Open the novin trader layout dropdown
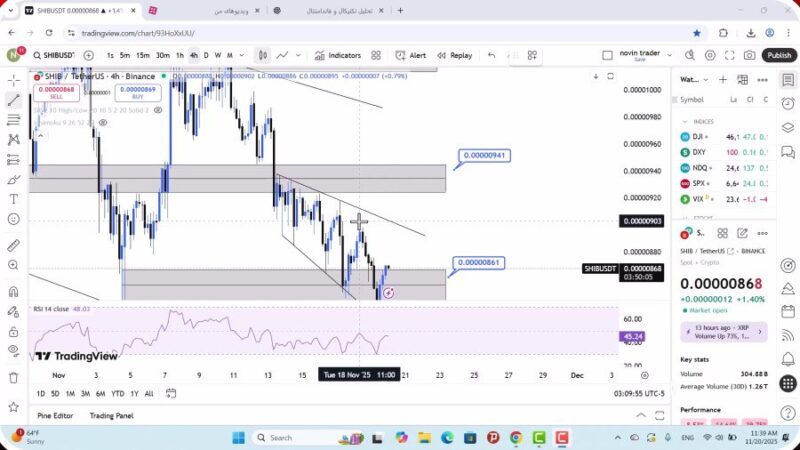This screenshot has height=450, width=800. 667,56
